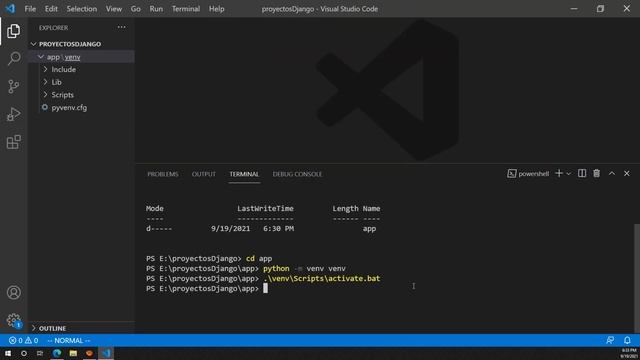Click the taskbar clock
Viewport: 640px width, 360px height.
coord(629,353)
